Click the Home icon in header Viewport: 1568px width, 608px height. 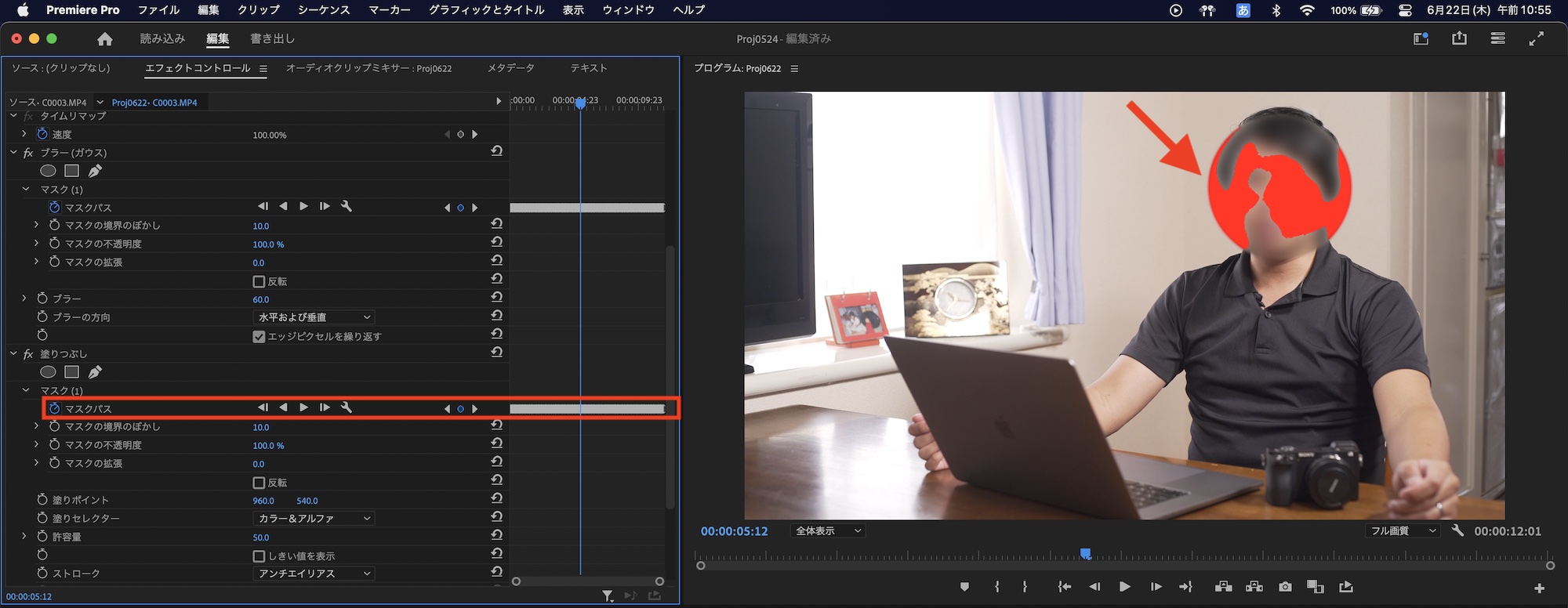click(105, 39)
